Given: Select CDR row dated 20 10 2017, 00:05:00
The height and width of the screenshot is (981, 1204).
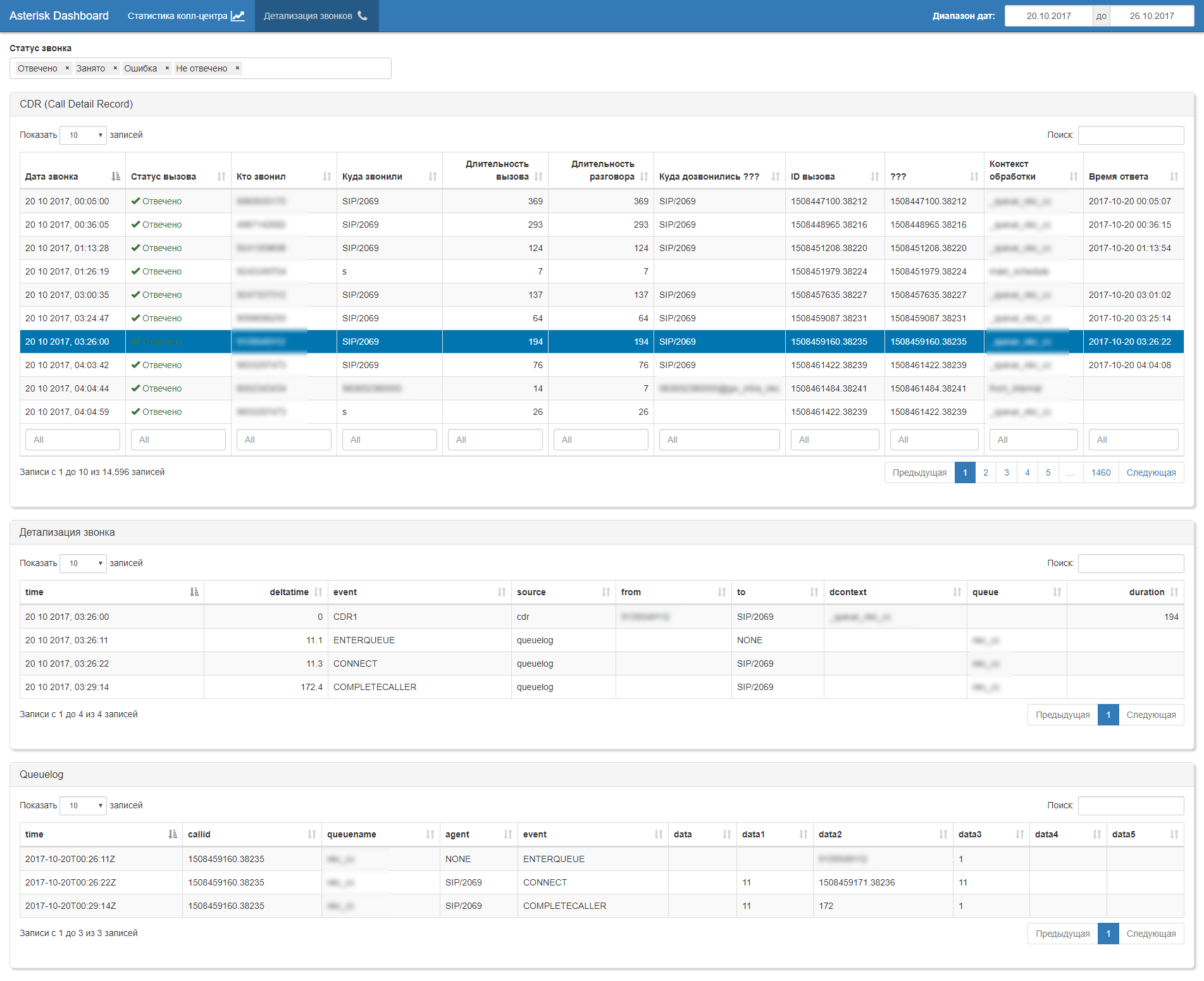Looking at the screenshot, I should click(602, 201).
